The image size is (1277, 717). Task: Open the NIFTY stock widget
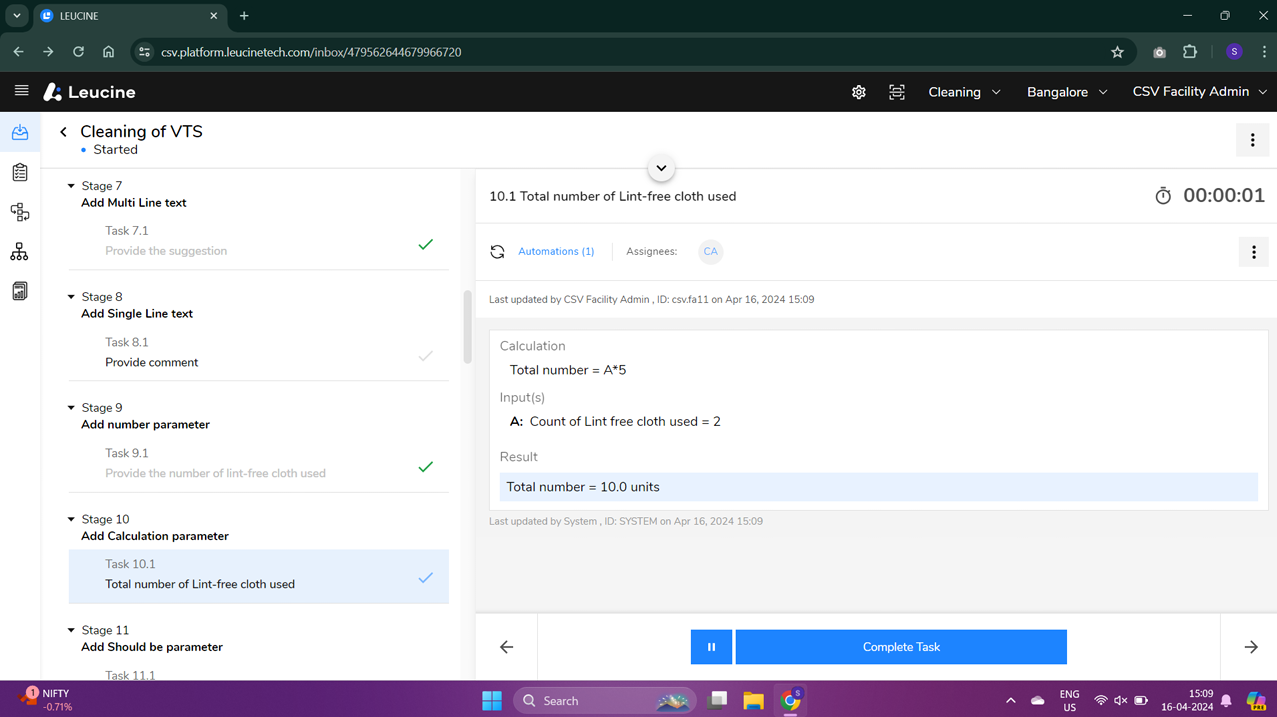(x=47, y=700)
